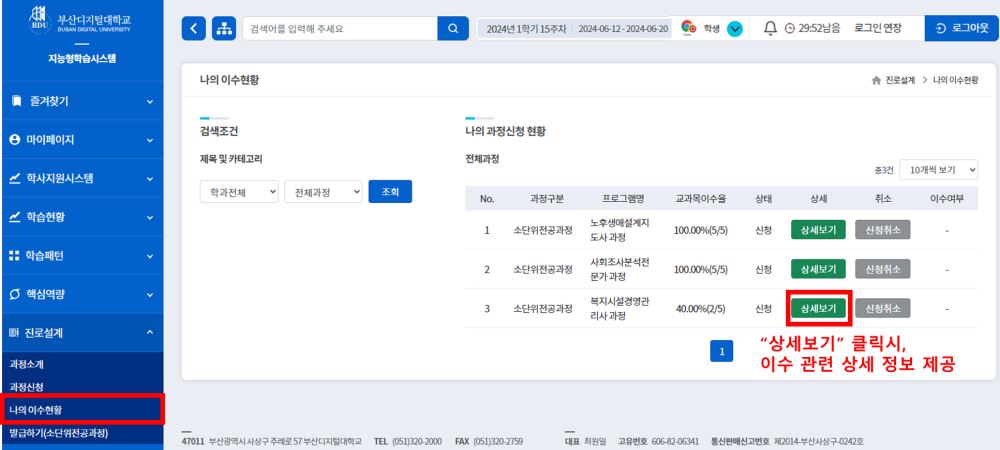This screenshot has width=1000, height=450.
Task: Click the 총3건 total count text
Action: (884, 171)
